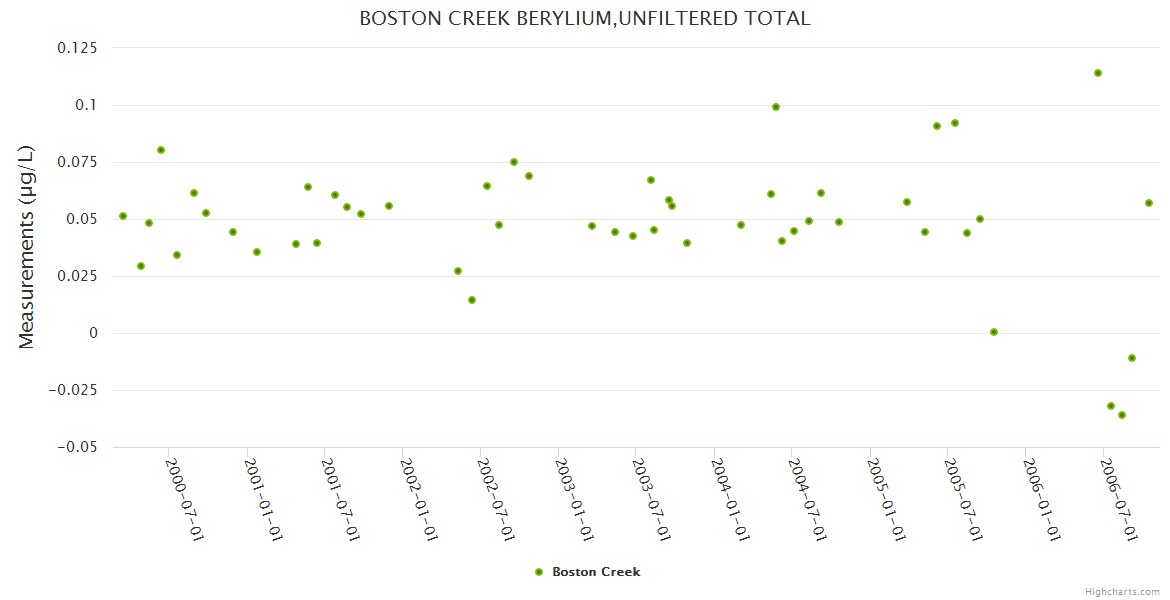1170x600 pixels.
Task: Click the rightmost data point on the chart
Action: 1149,203
